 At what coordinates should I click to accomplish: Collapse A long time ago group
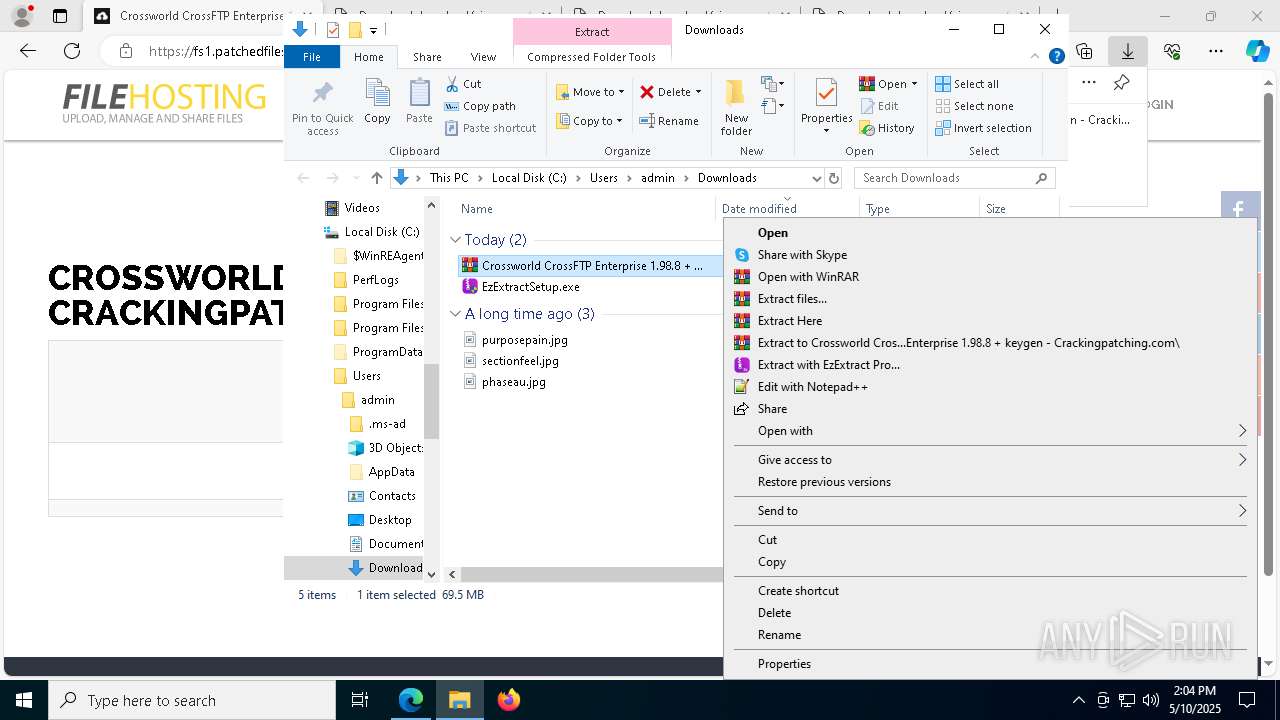(455, 314)
